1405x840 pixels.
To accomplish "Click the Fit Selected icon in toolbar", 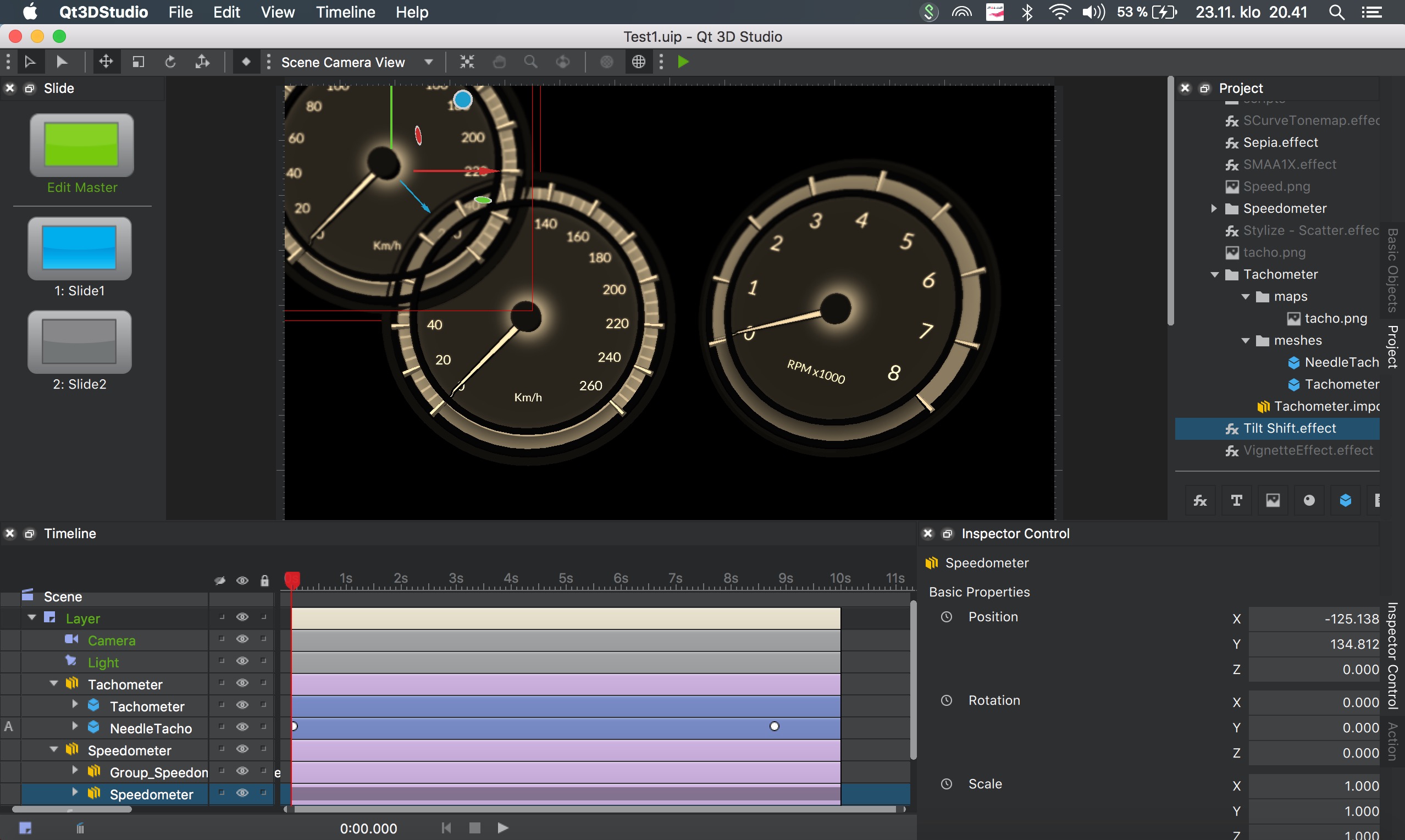I will 467,62.
